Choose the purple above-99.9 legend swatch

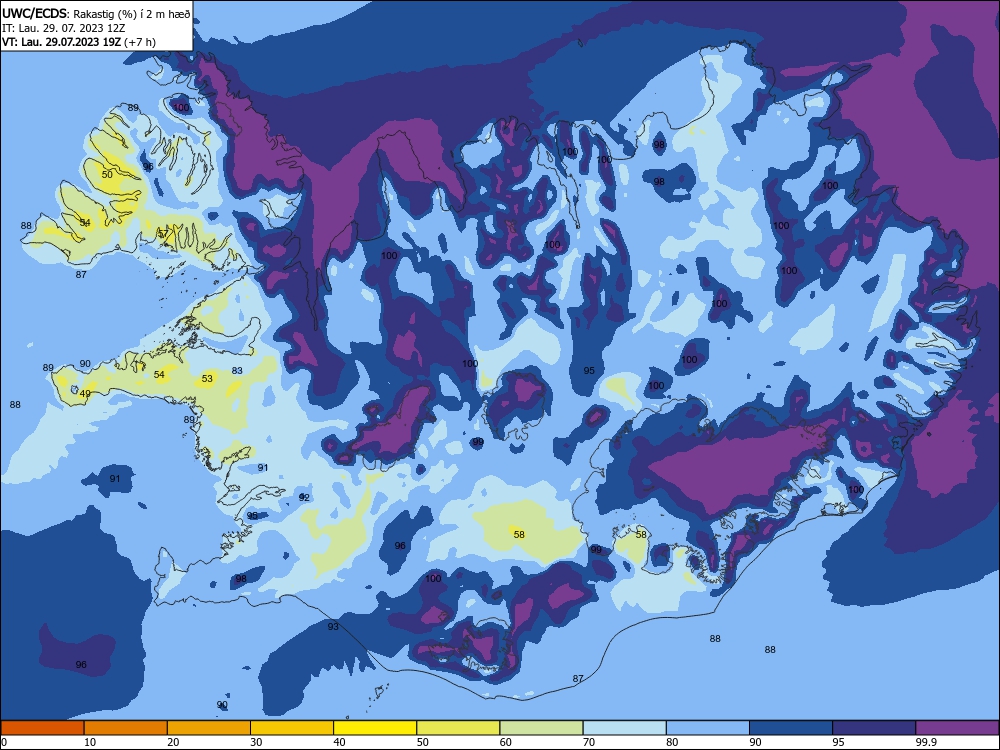[957, 728]
